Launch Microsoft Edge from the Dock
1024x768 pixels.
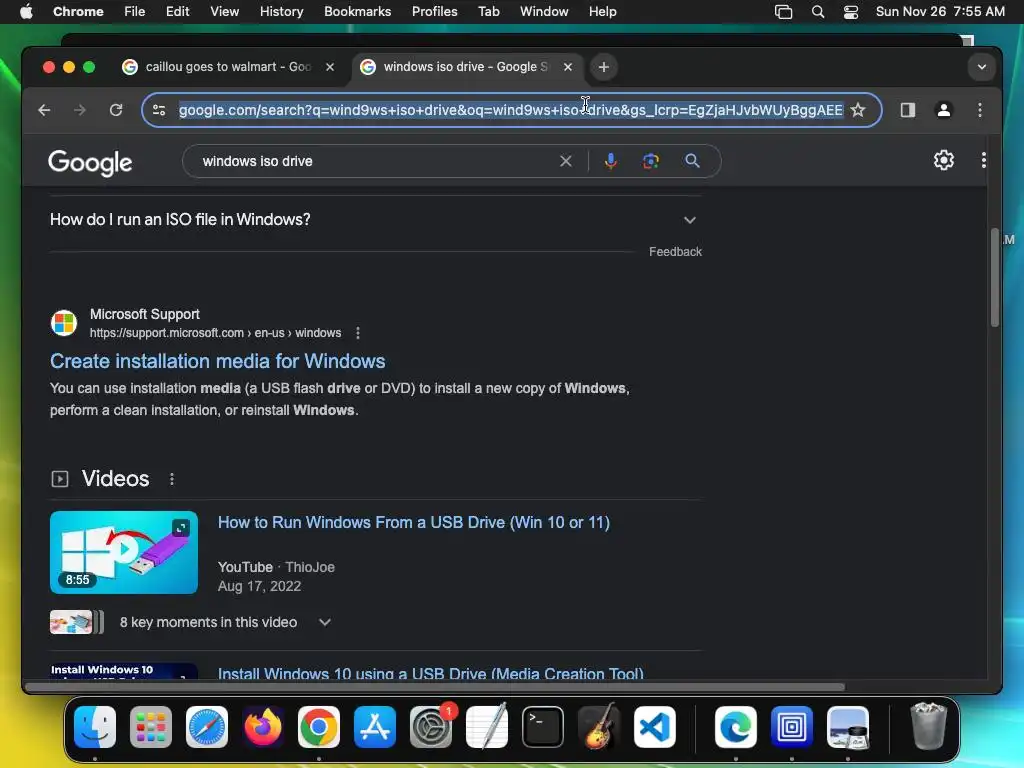pos(736,727)
